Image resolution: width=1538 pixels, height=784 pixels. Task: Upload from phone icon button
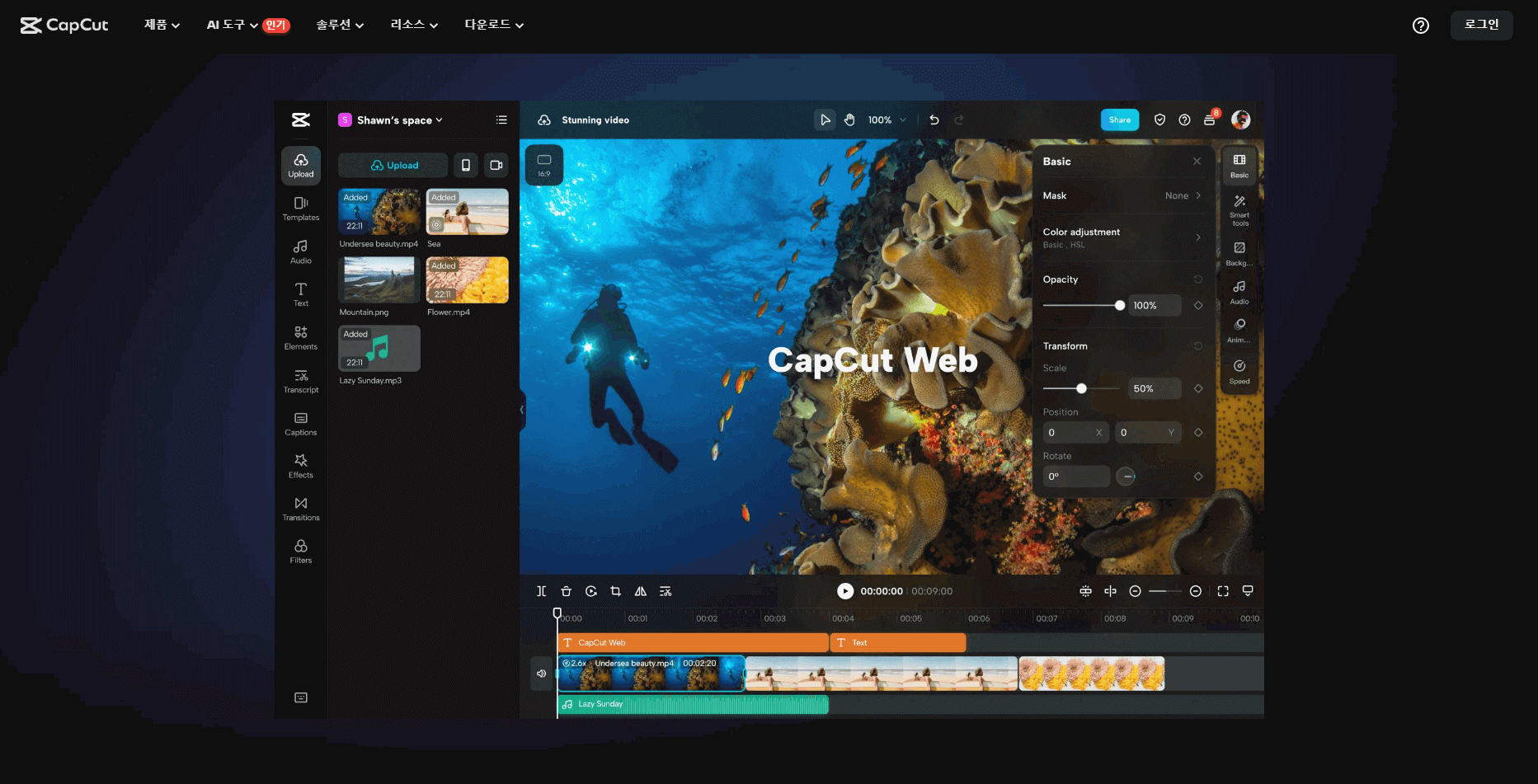click(x=466, y=165)
